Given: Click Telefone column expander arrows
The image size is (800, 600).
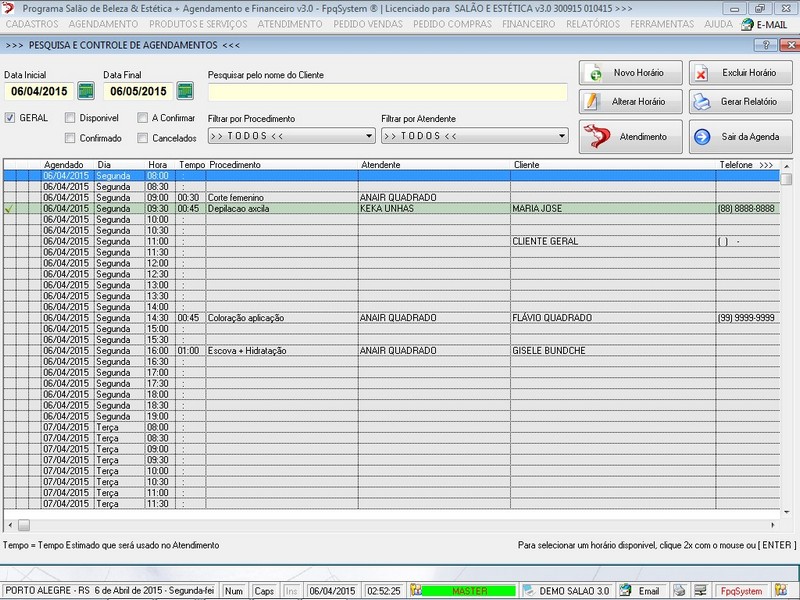Looking at the screenshot, I should click(766, 164).
